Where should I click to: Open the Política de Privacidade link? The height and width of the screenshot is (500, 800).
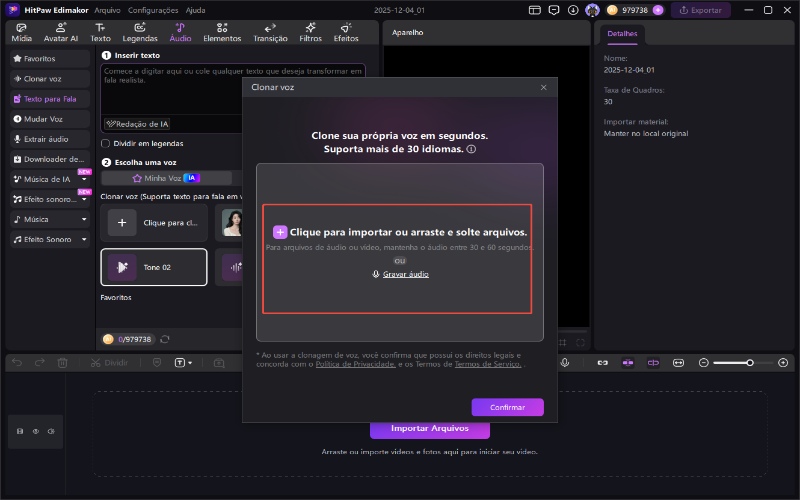click(x=354, y=365)
